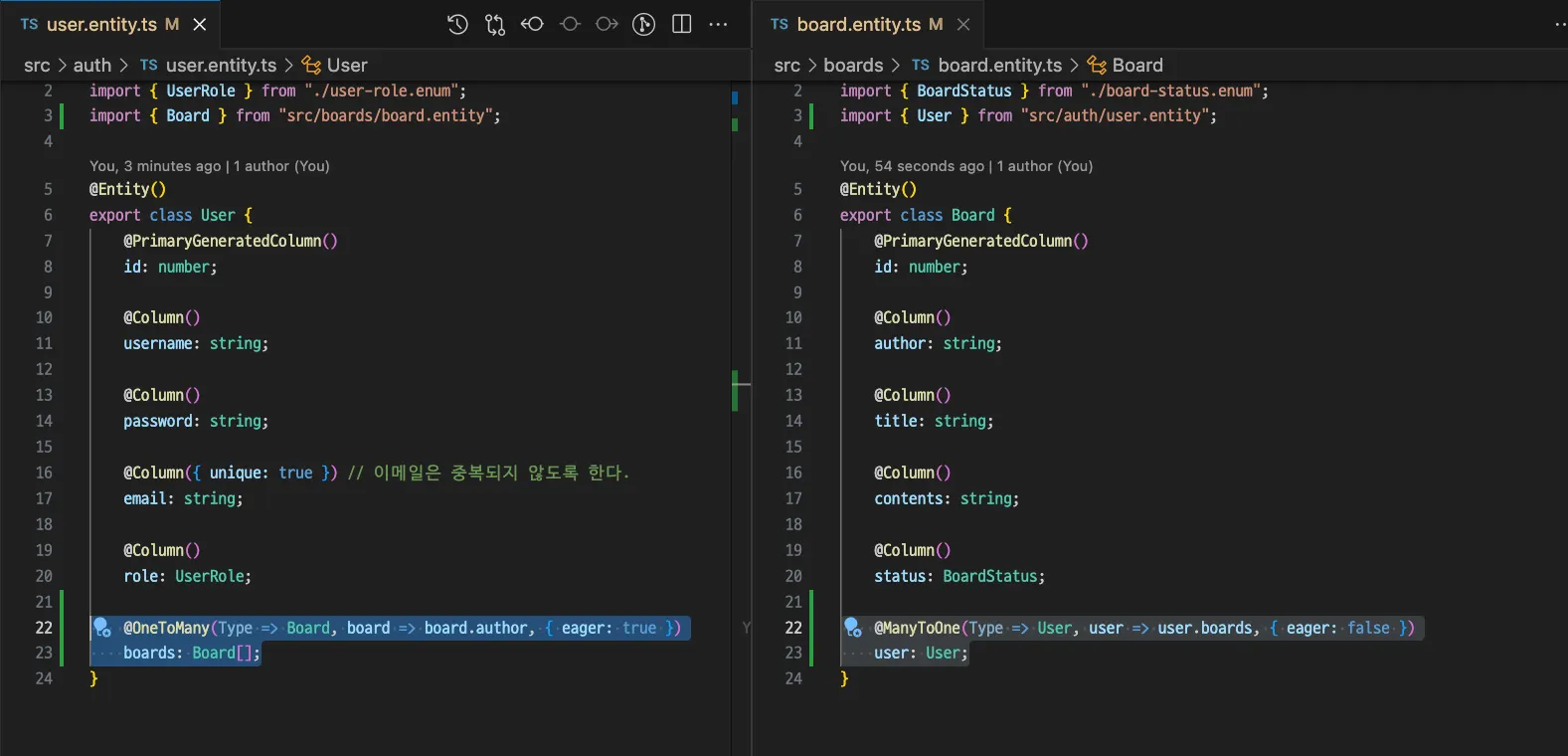1568x756 pixels.
Task: Expand auth folder in left breadcrumb
Action: tap(92, 65)
